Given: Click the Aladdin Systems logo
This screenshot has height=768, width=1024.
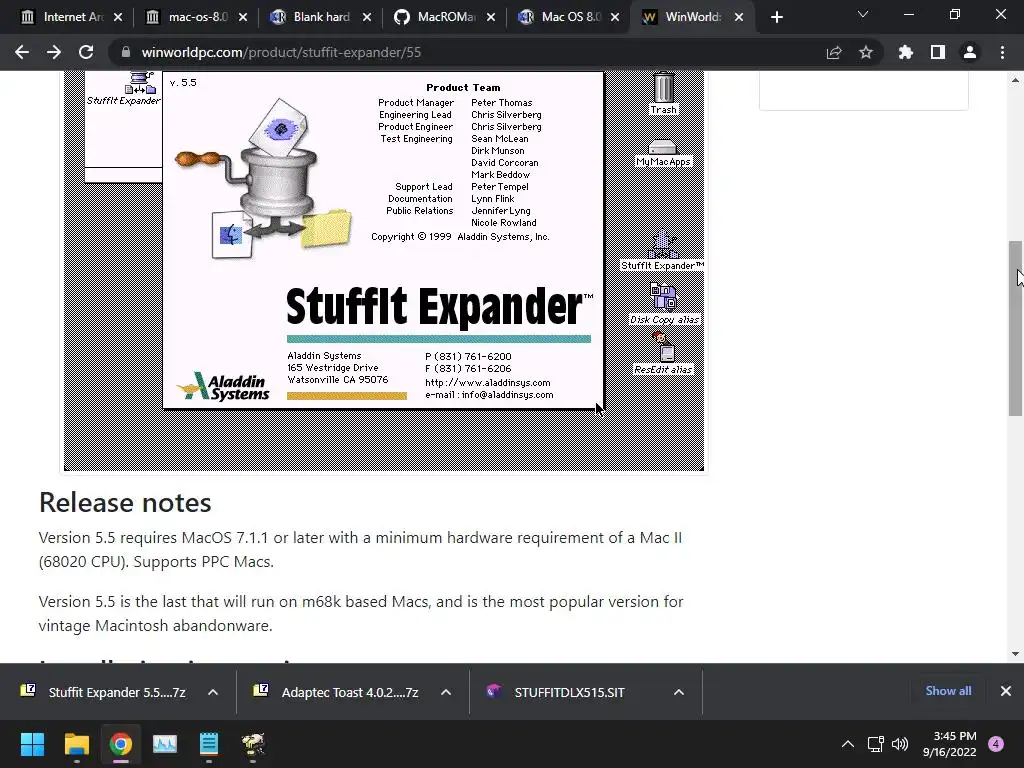Looking at the screenshot, I should [x=223, y=386].
